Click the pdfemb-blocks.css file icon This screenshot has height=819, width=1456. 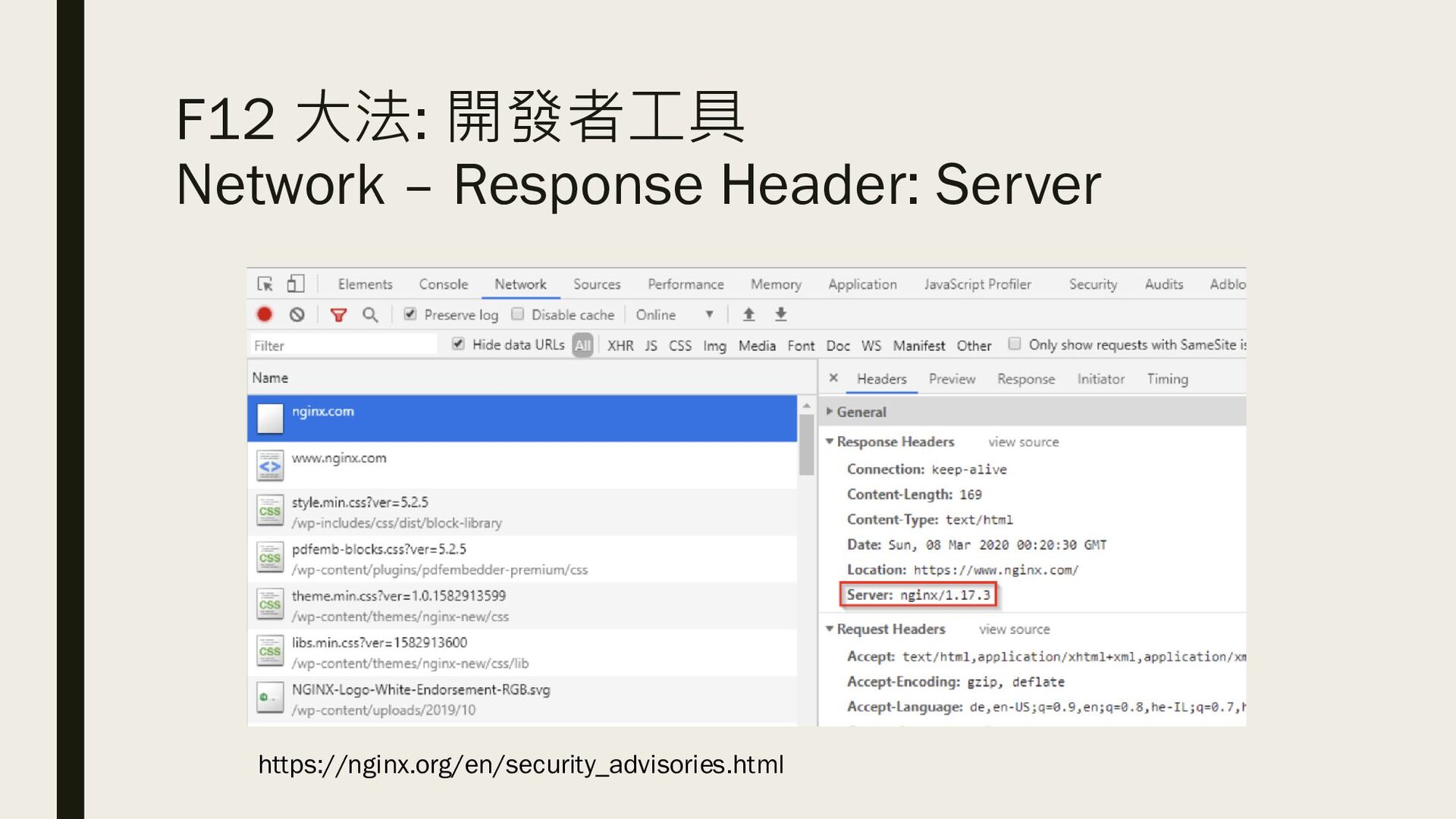[x=270, y=558]
